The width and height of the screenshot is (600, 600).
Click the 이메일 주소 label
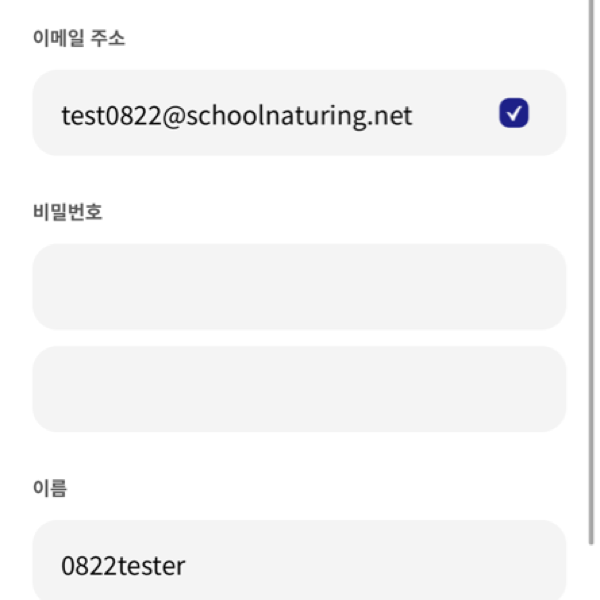[x=79, y=39]
